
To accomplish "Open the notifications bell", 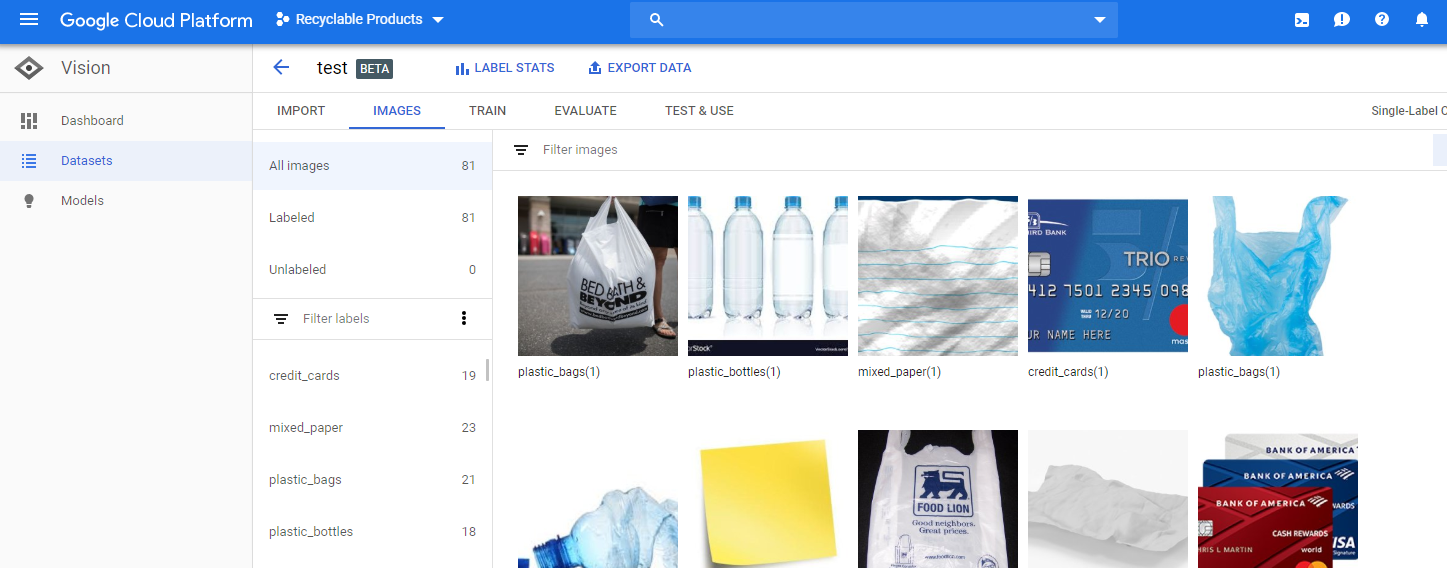I will 1422,20.
